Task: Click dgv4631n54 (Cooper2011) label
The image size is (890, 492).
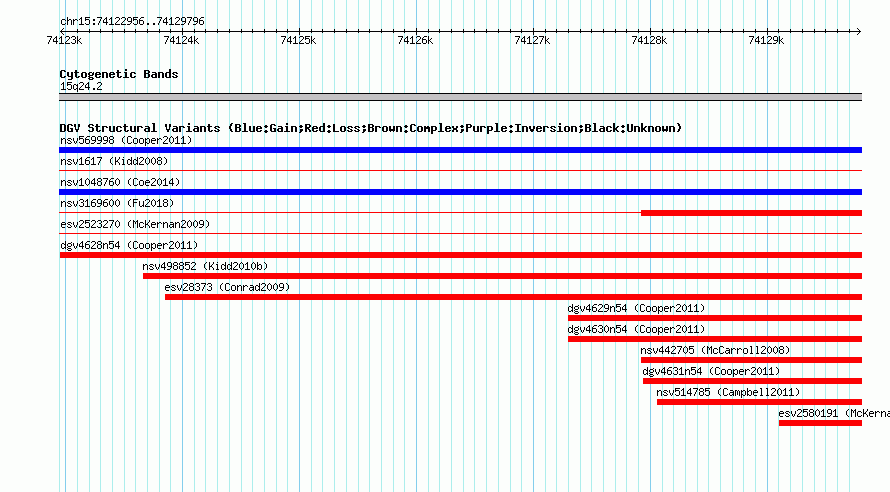Action: pyautogui.click(x=711, y=371)
